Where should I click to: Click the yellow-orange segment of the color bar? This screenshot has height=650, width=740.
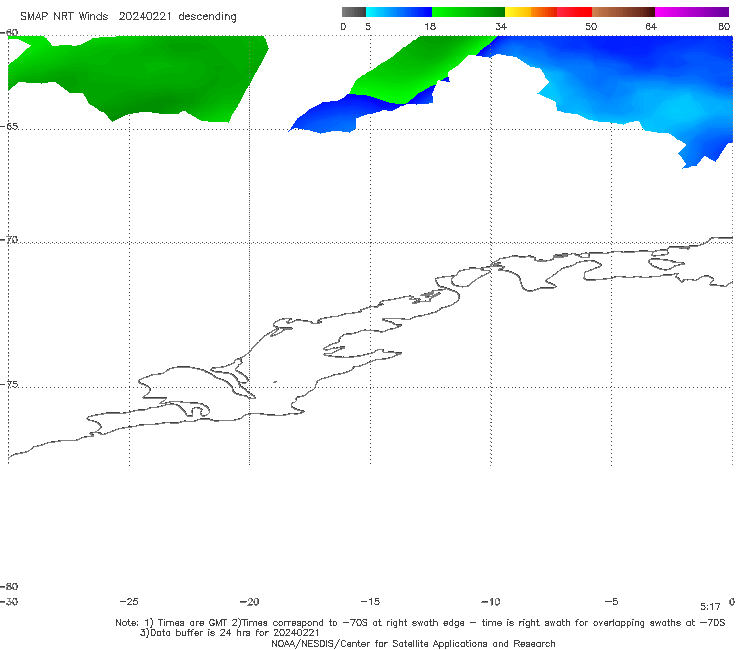click(531, 12)
